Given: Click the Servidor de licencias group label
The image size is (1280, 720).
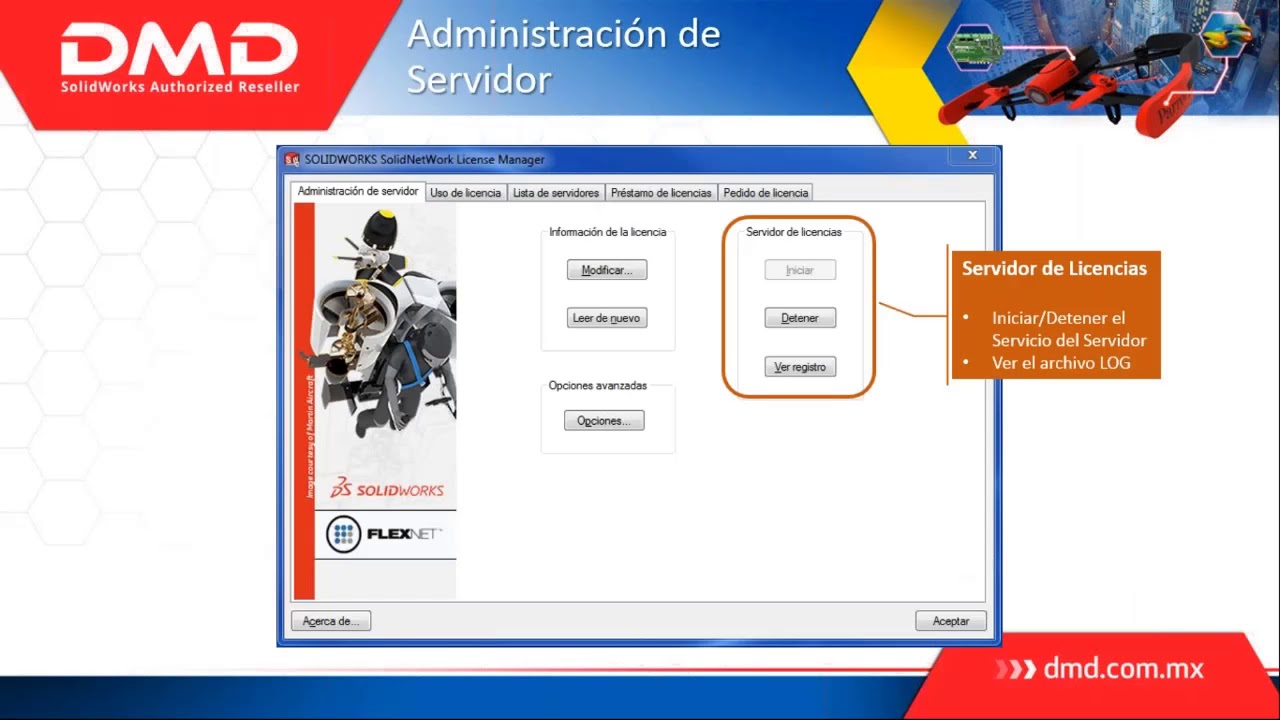Looking at the screenshot, I should coord(794,232).
